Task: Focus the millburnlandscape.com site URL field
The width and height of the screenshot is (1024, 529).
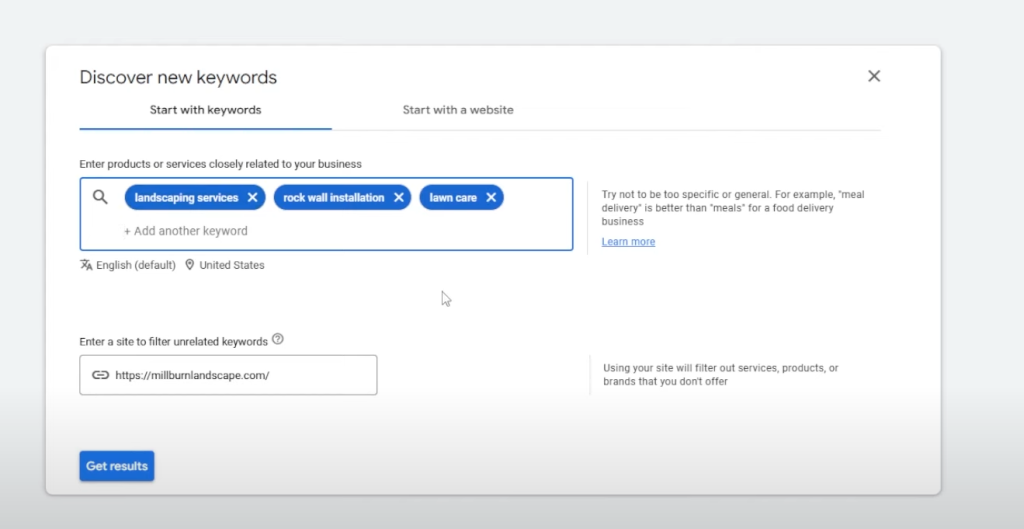Action: [x=240, y=375]
